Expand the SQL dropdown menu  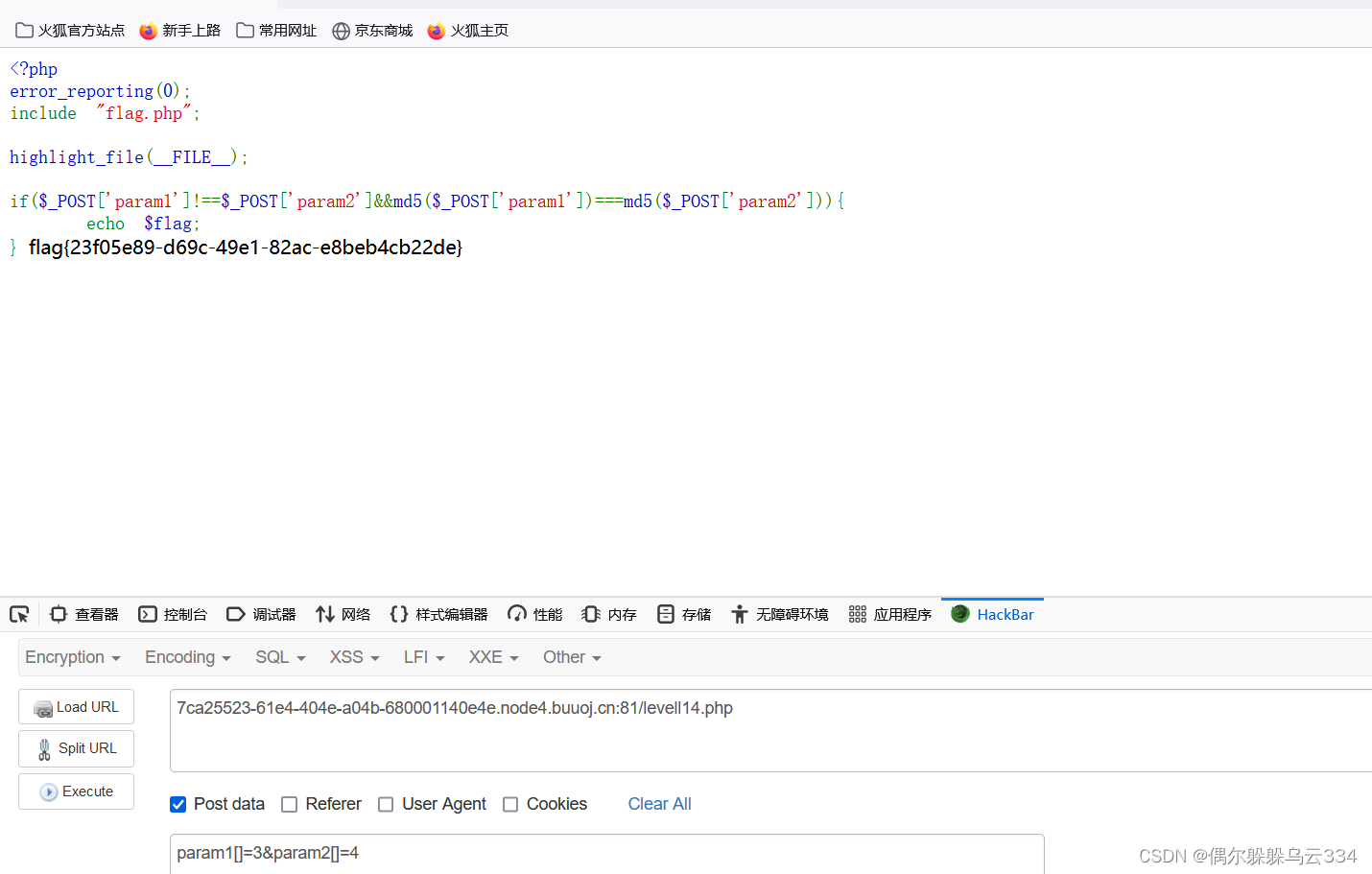tap(280, 657)
